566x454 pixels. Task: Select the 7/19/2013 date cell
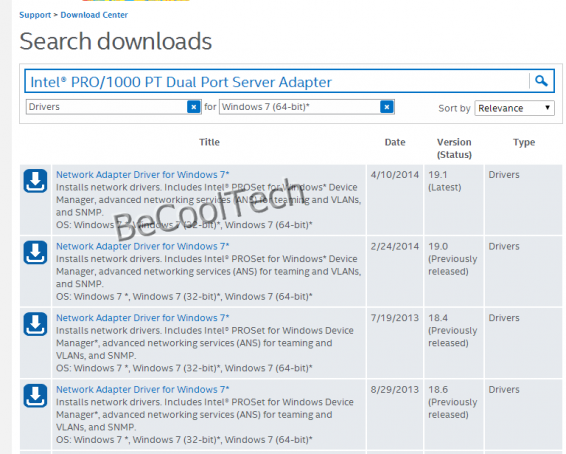click(x=395, y=343)
